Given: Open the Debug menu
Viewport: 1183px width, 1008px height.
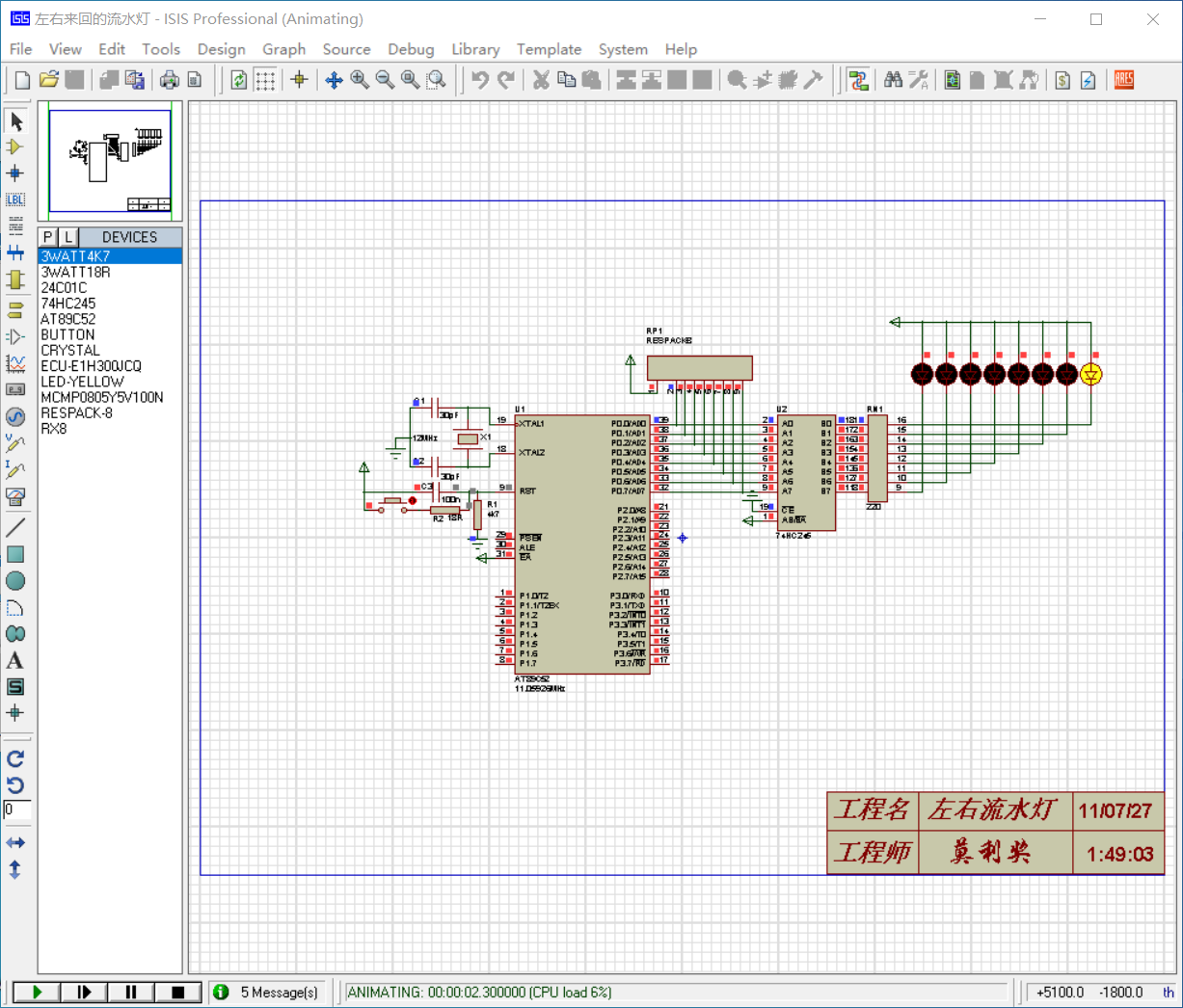Looking at the screenshot, I should click(x=411, y=49).
